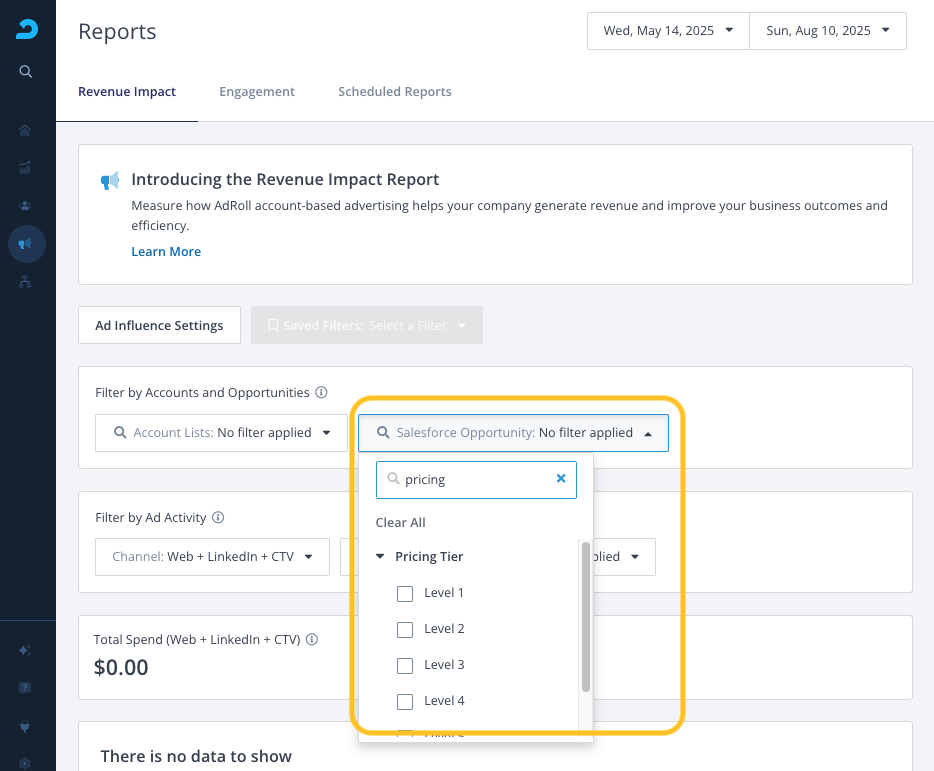The width and height of the screenshot is (934, 771).
Task: Open the end date Sun, Aug 10, 2025 dropdown
Action: pyautogui.click(x=827, y=31)
